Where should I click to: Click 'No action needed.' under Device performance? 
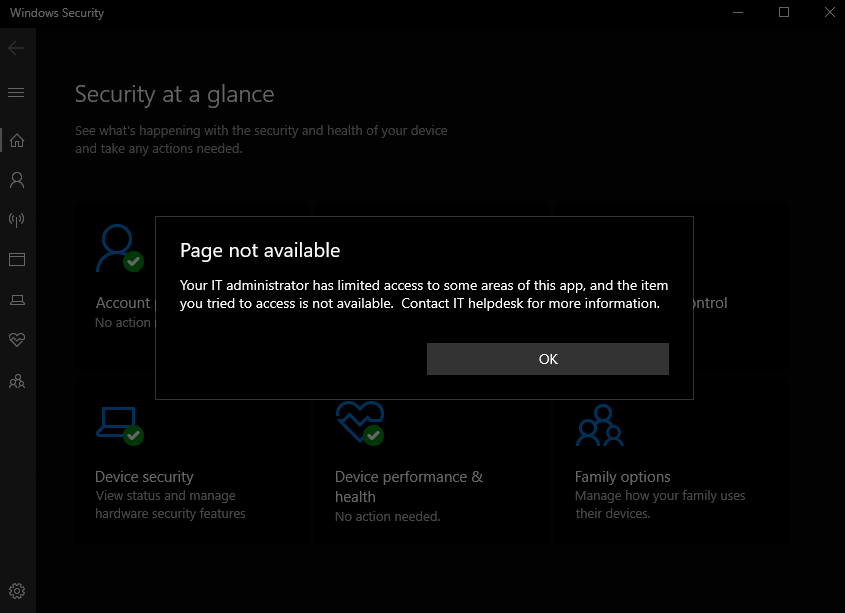[387, 516]
